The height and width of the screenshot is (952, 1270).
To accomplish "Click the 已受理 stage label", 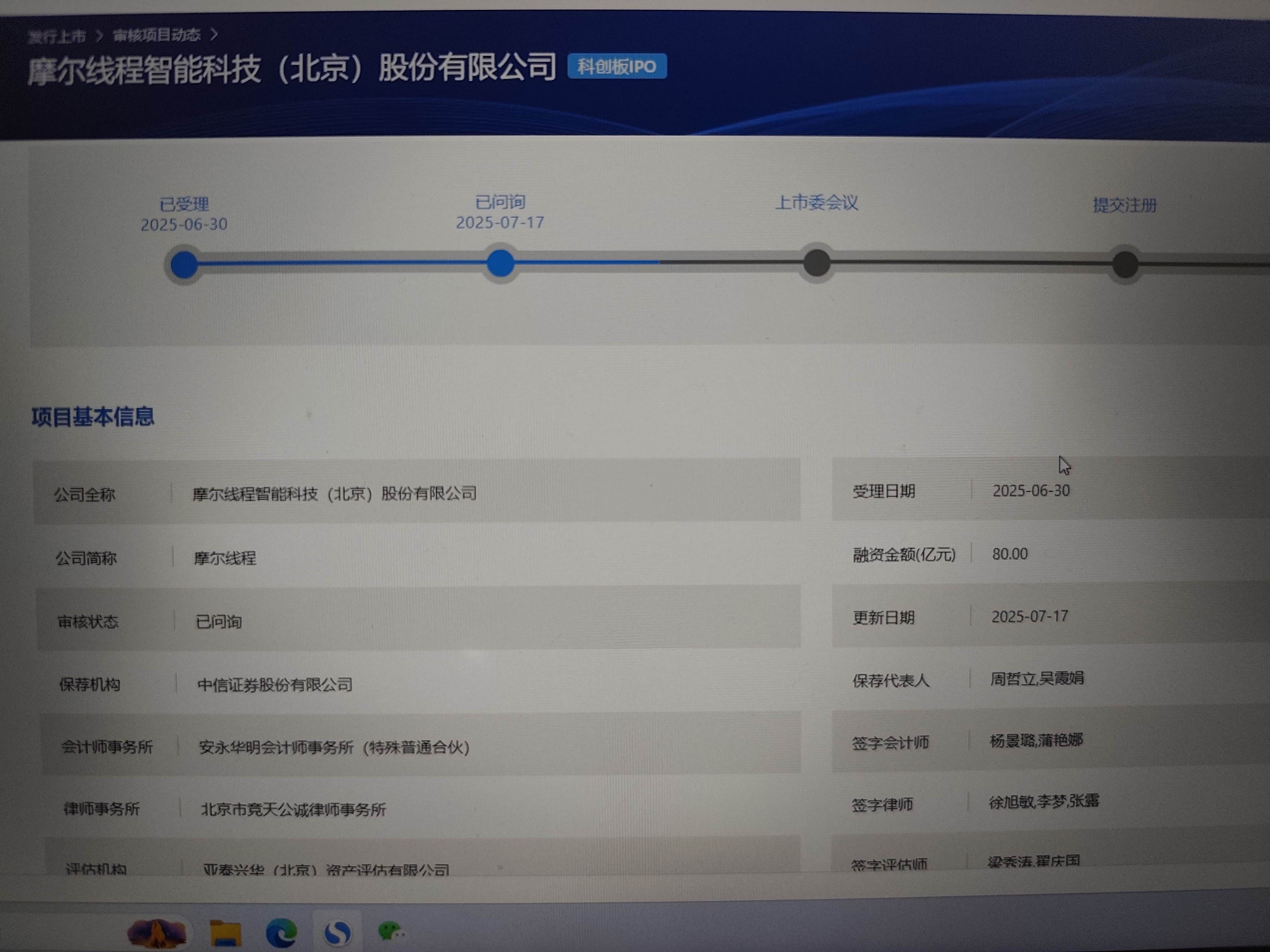I will pos(184,204).
